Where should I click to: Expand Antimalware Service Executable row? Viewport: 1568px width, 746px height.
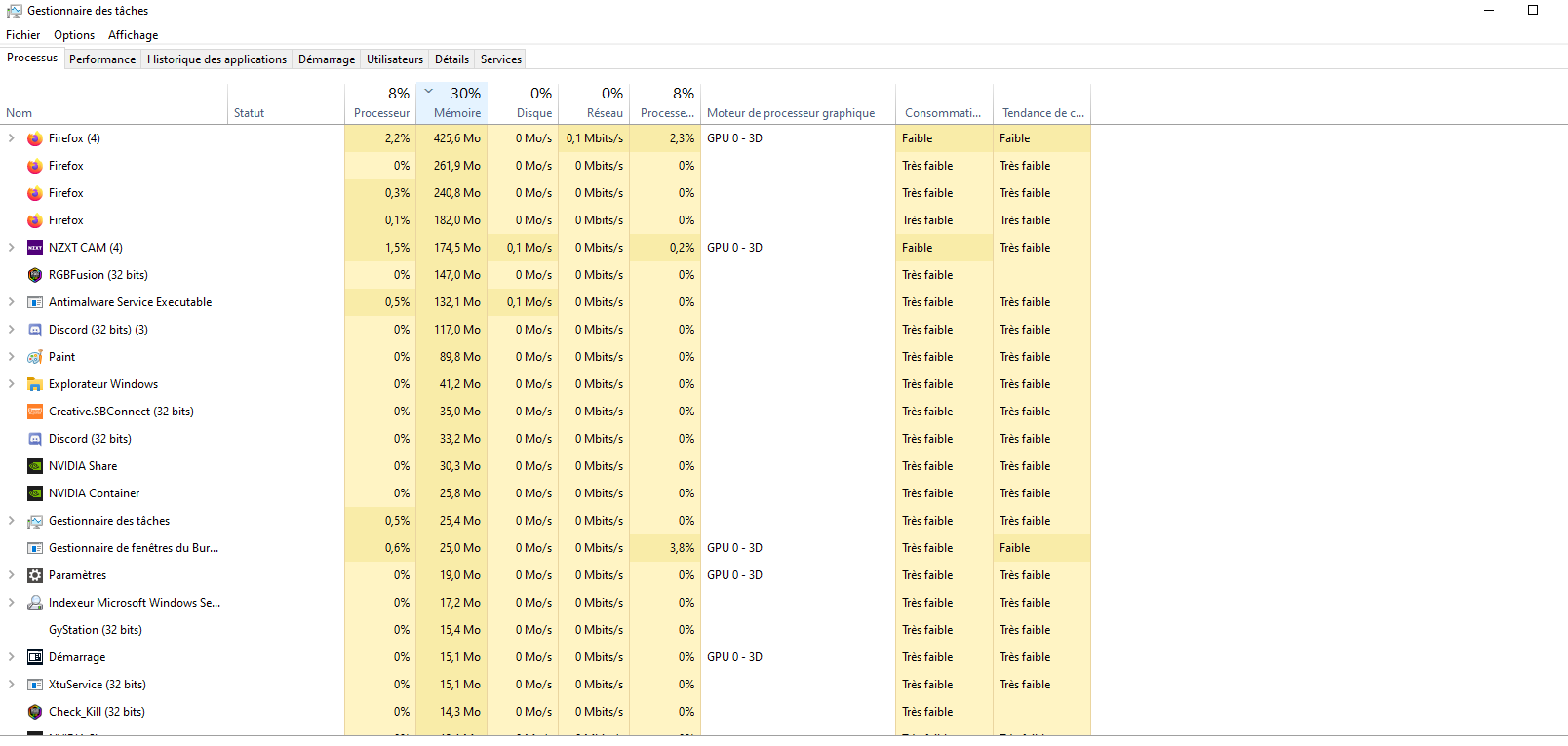[x=12, y=302]
